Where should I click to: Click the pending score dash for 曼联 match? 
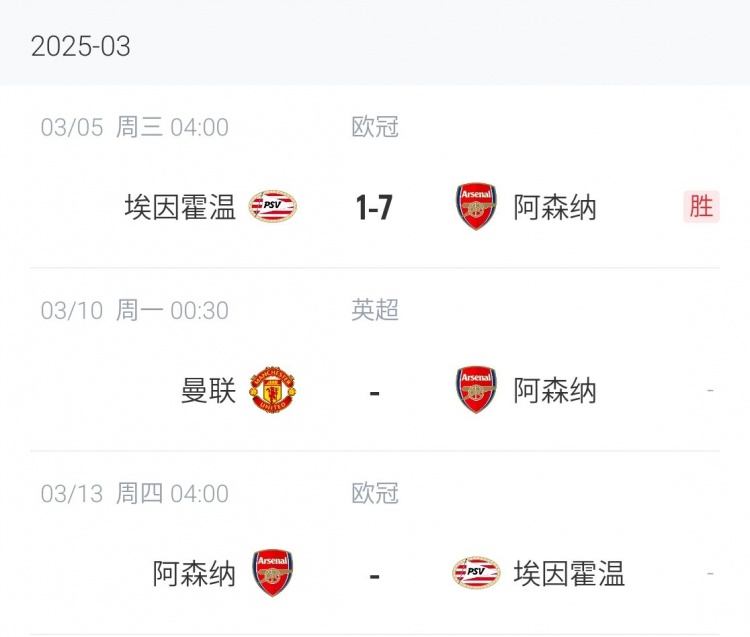pos(374,391)
